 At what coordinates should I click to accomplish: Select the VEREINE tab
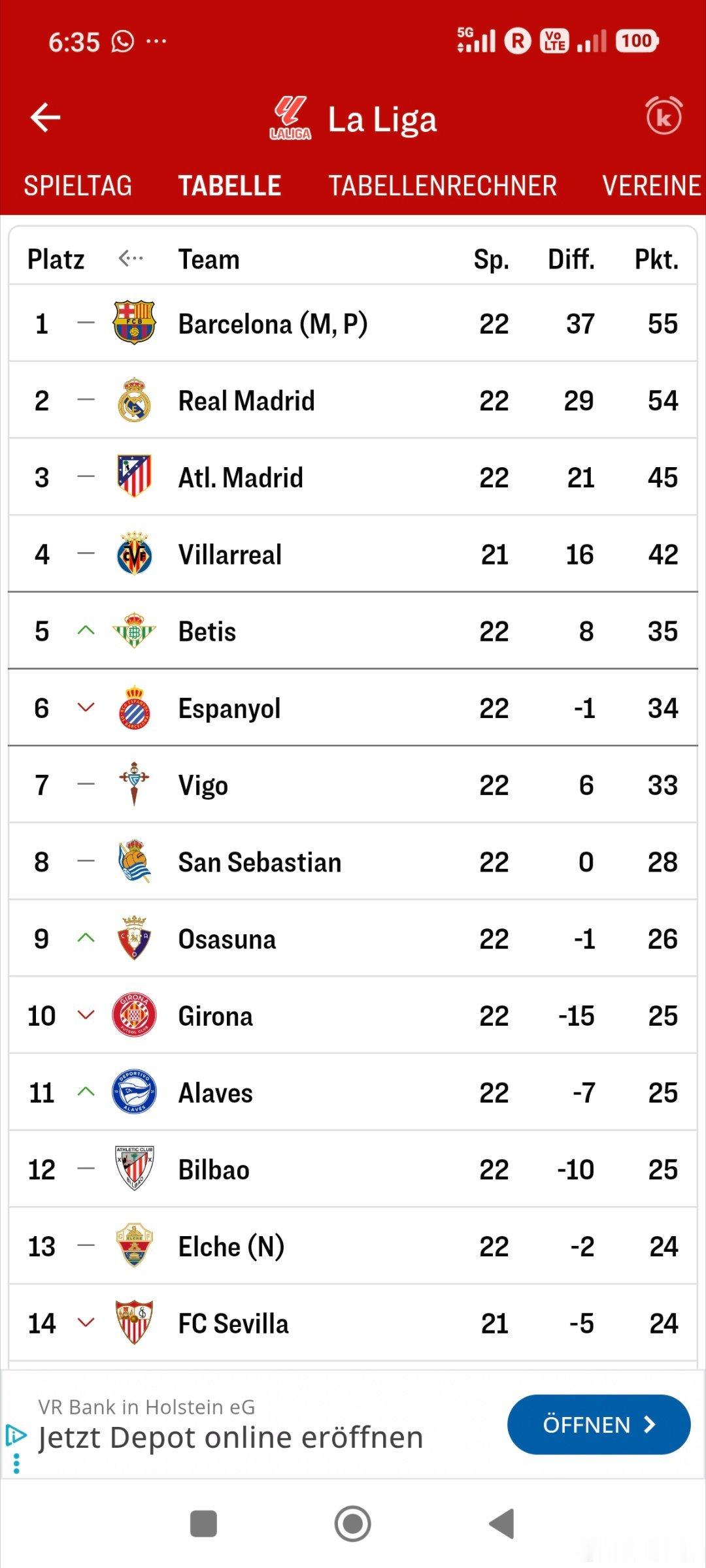651,186
